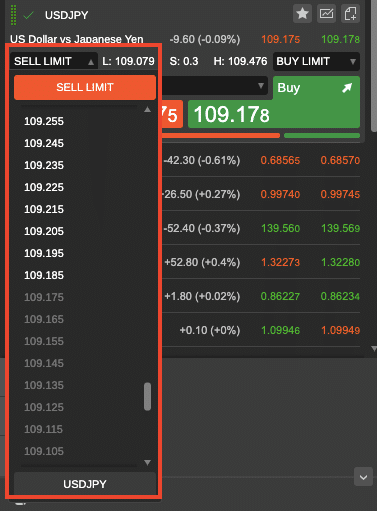The image size is (377, 511).
Task: Click the +0.10 (+0%) change value
Action: tap(210, 330)
